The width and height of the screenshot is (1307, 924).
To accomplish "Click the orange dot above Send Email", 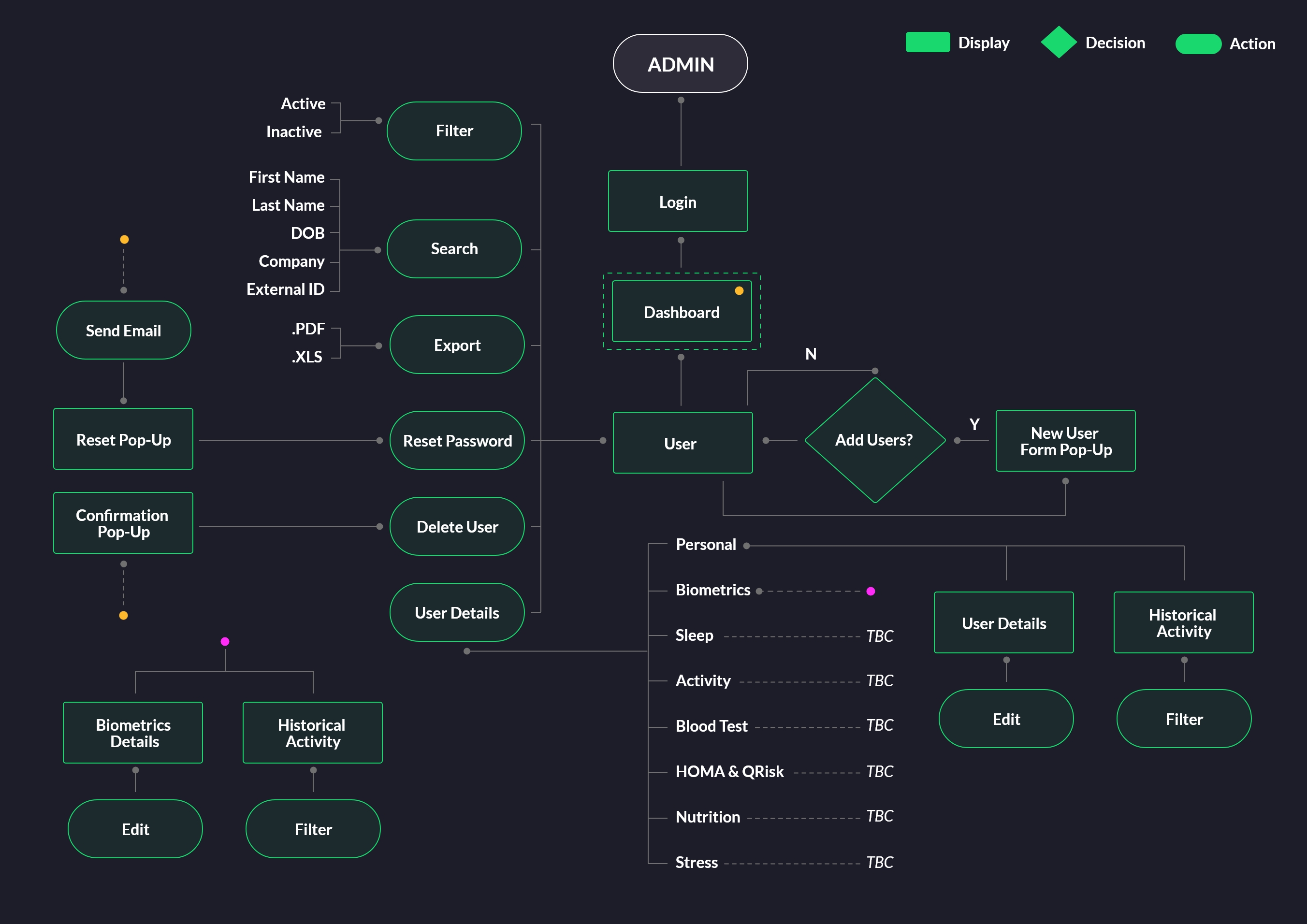I will [x=124, y=240].
